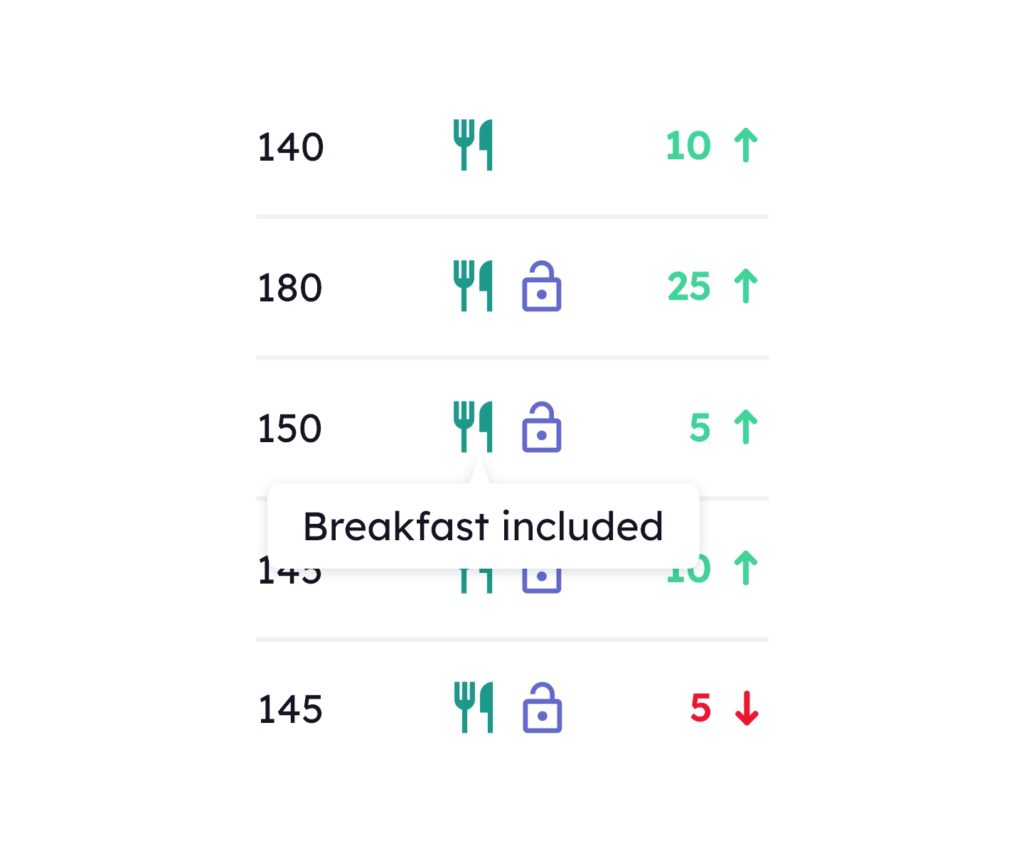Screen dimensions: 1024x853
Task: Click the green change value 10 in top row
Action: tap(688, 146)
